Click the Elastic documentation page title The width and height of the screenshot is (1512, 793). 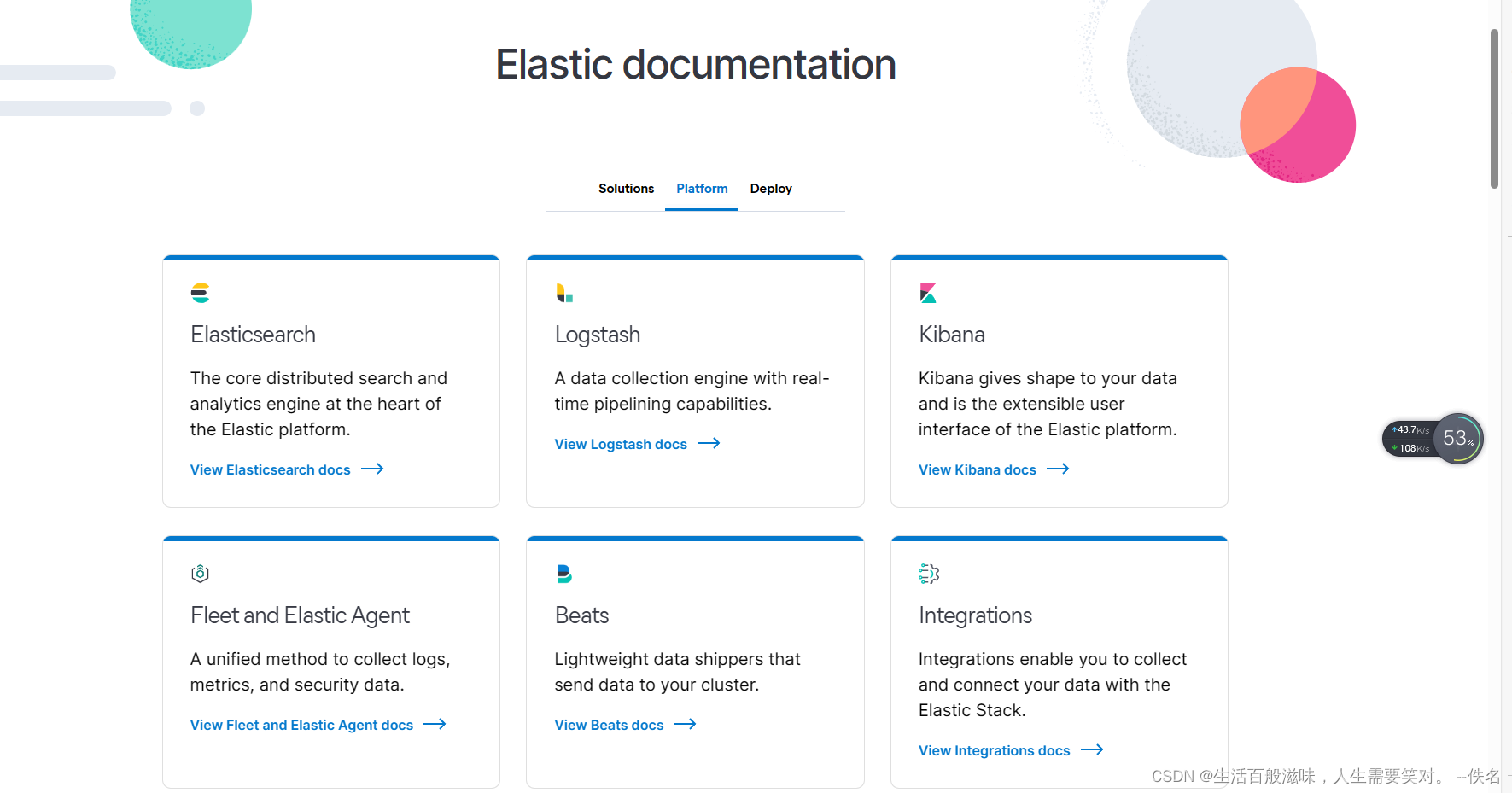tap(696, 64)
